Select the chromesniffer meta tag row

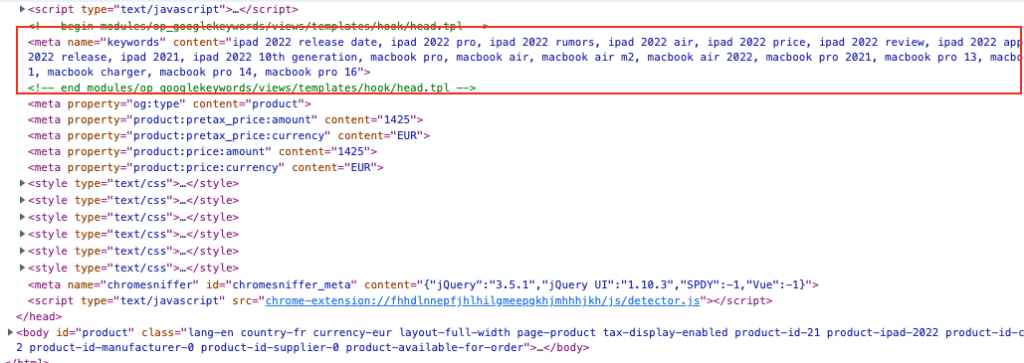pyautogui.click(x=423, y=285)
